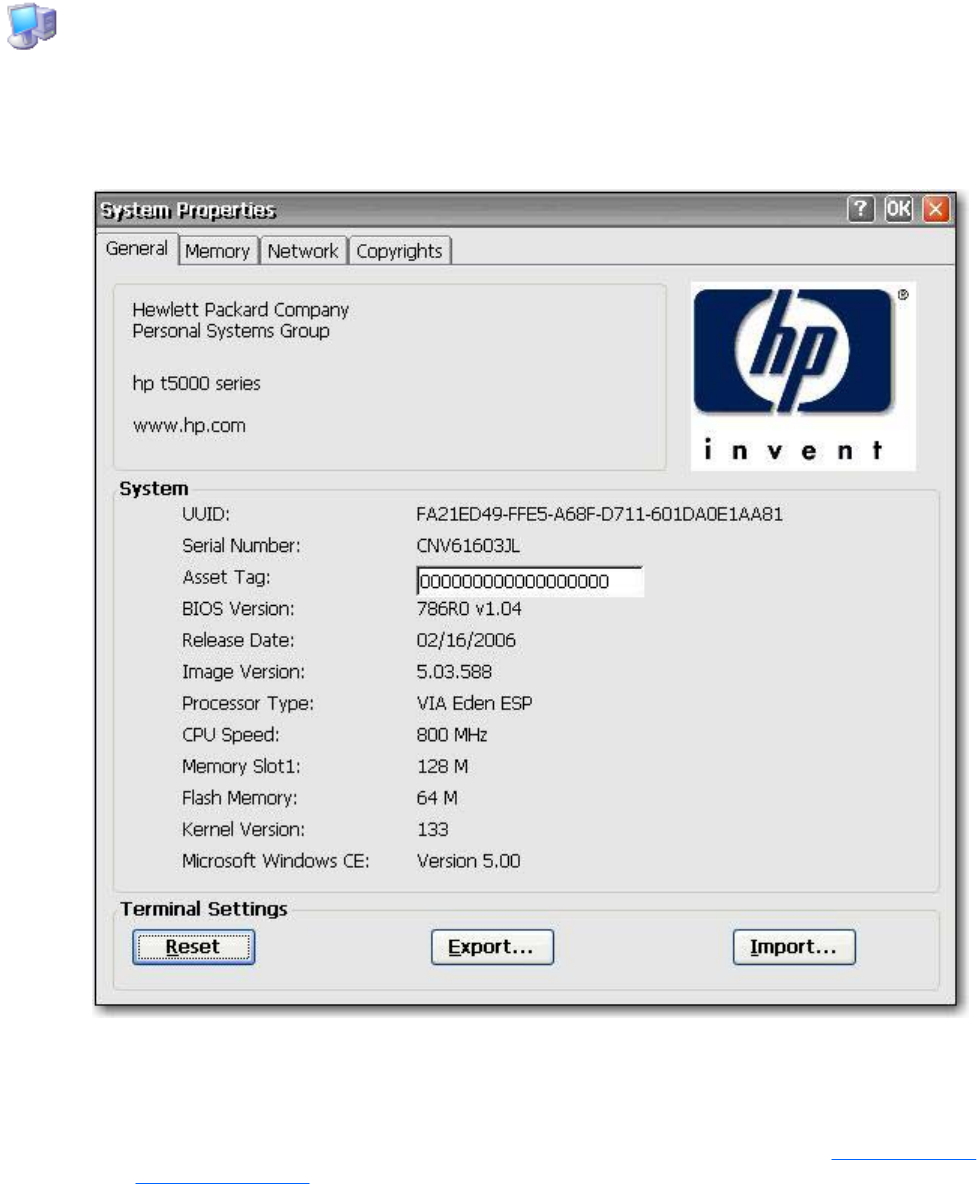
Task: Reset the terminal settings
Action: 193,947
